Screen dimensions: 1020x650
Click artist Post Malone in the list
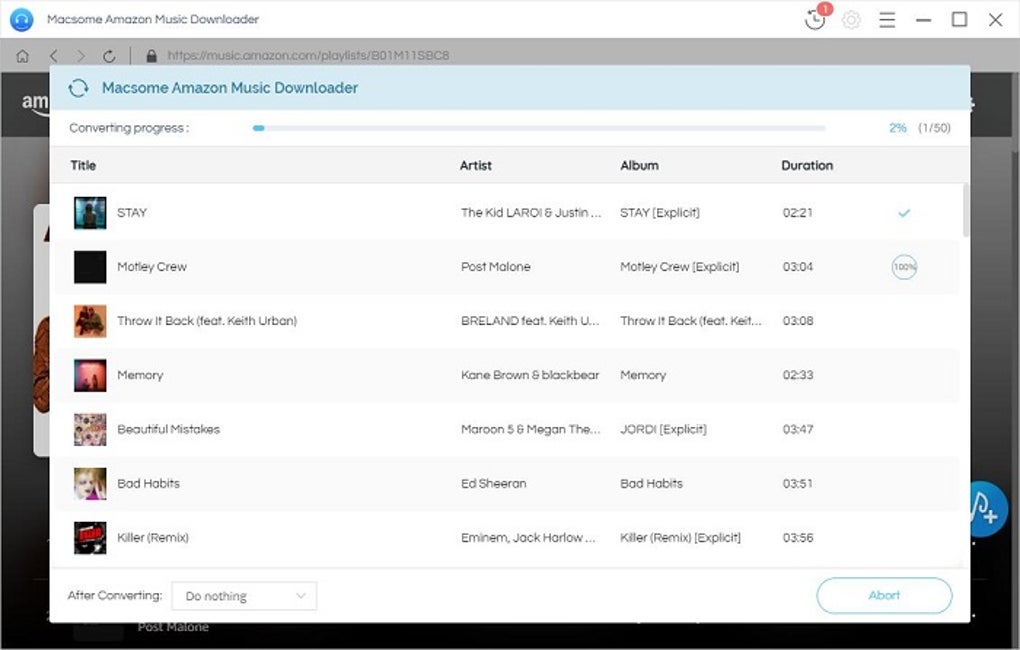coord(496,267)
